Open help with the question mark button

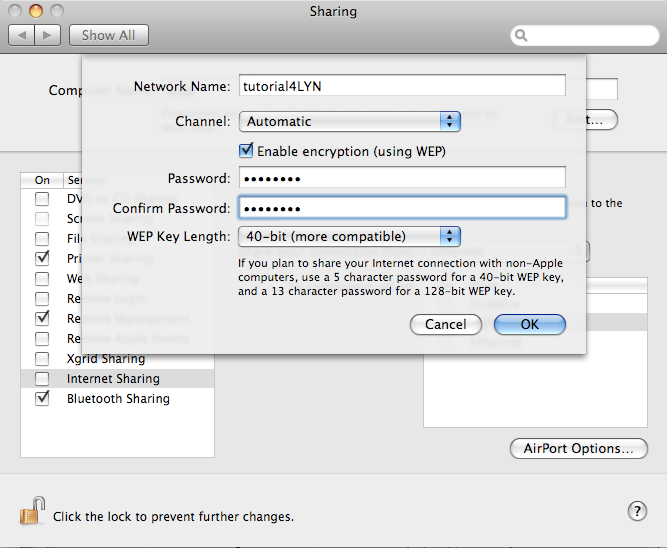click(x=637, y=511)
